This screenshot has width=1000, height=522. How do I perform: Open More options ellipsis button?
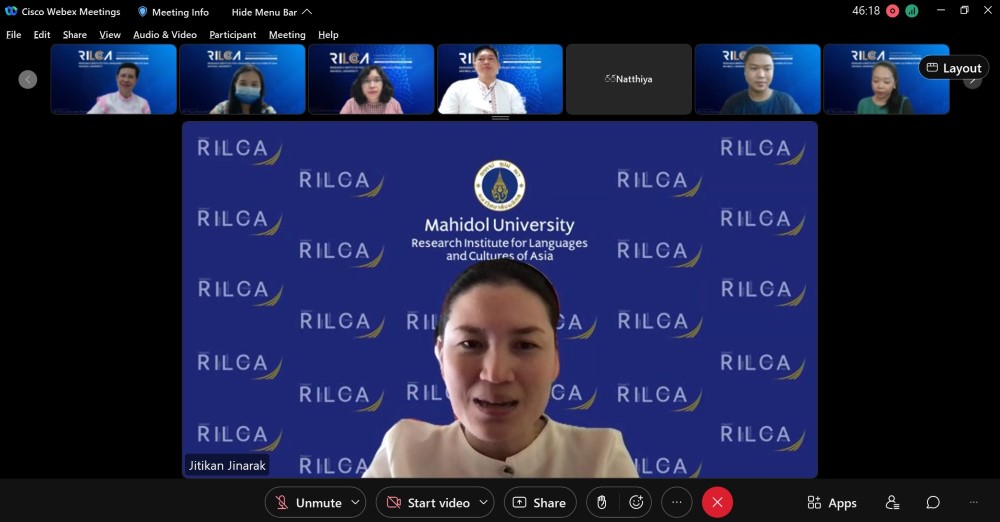click(x=677, y=503)
